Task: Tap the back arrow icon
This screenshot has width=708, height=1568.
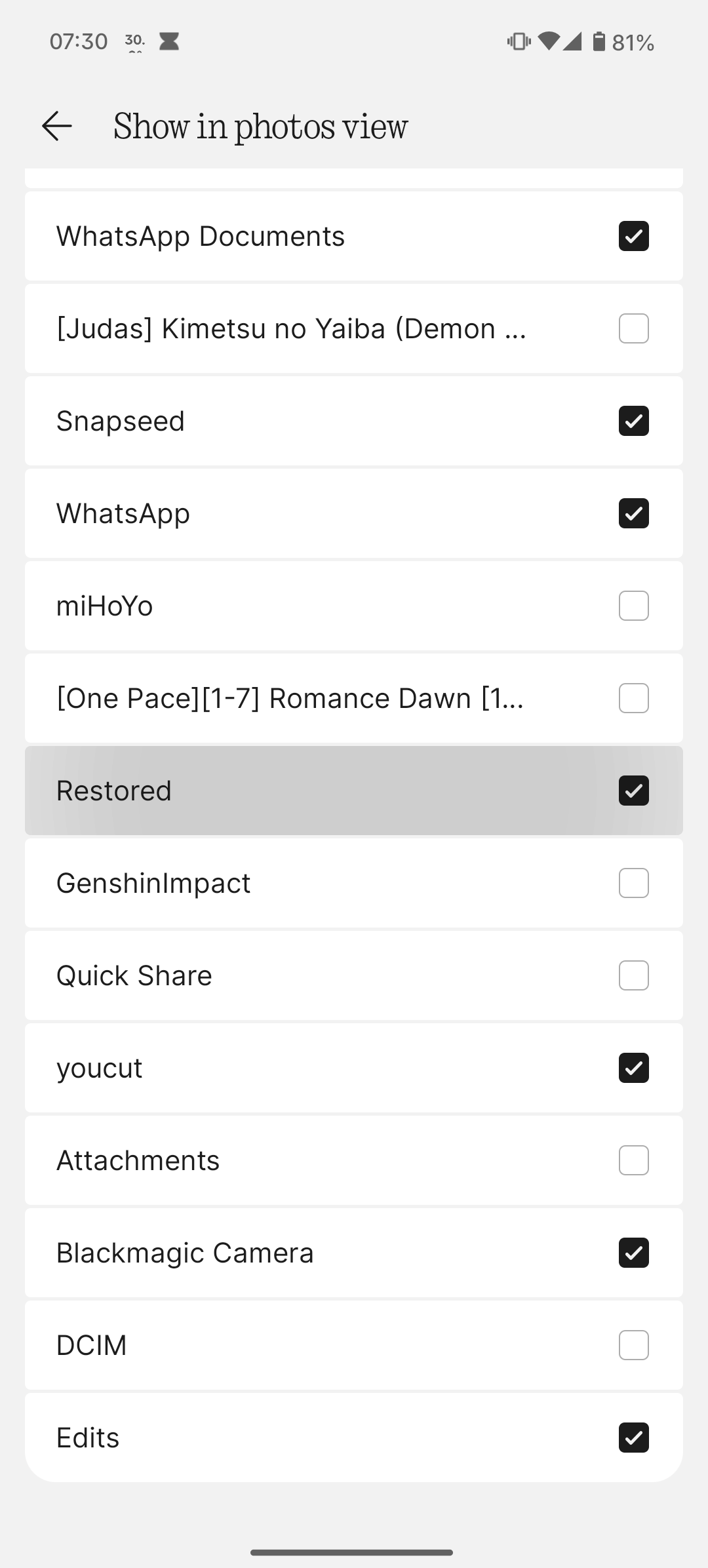Action: tap(57, 126)
